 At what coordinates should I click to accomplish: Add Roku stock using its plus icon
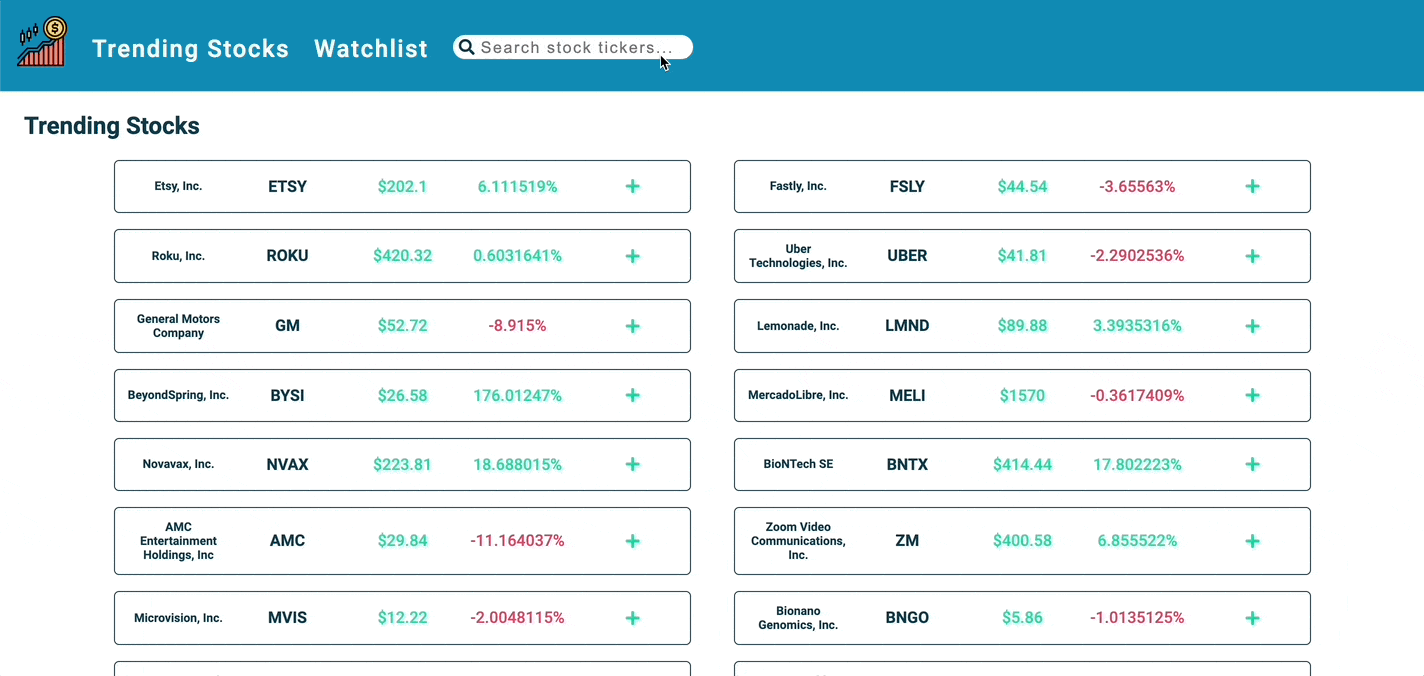pos(632,256)
